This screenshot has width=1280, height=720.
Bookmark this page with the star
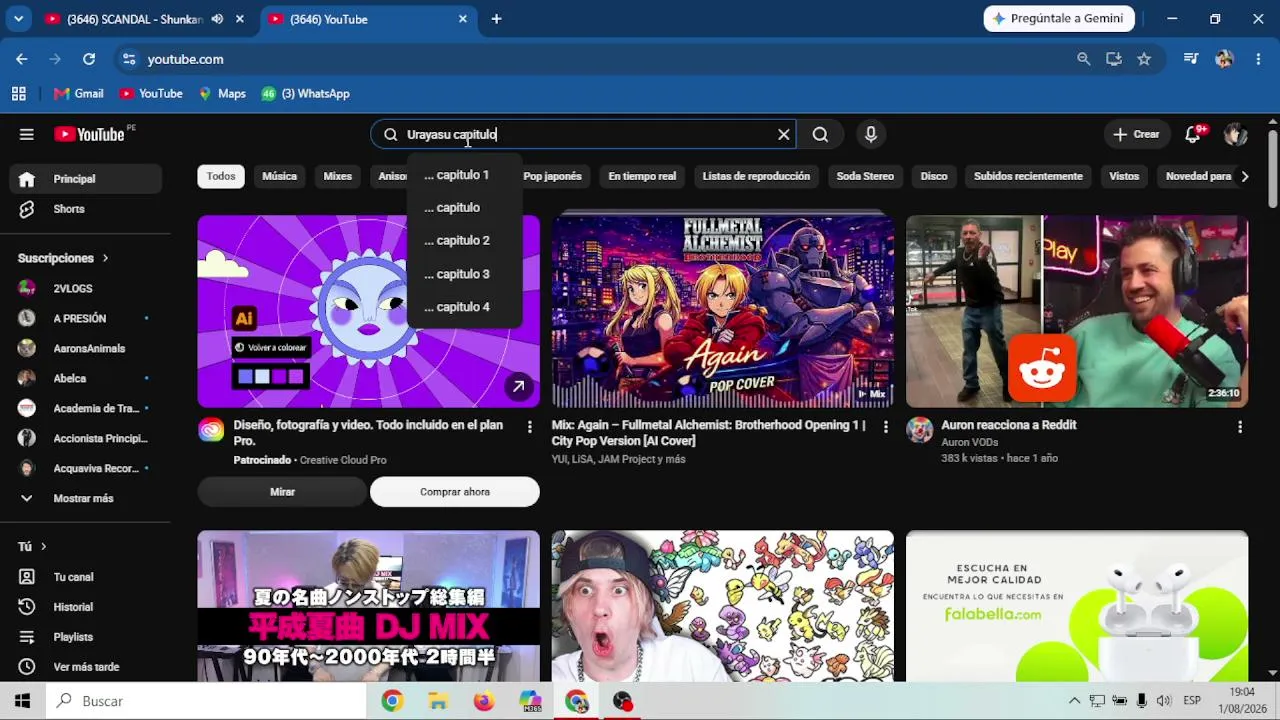pyautogui.click(x=1144, y=59)
